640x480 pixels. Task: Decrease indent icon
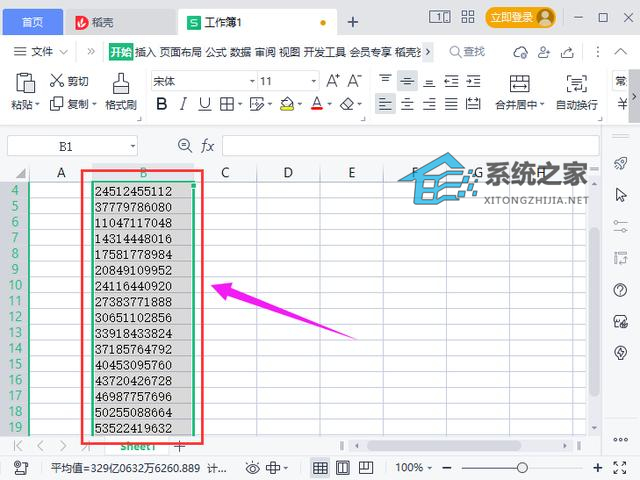(x=451, y=81)
